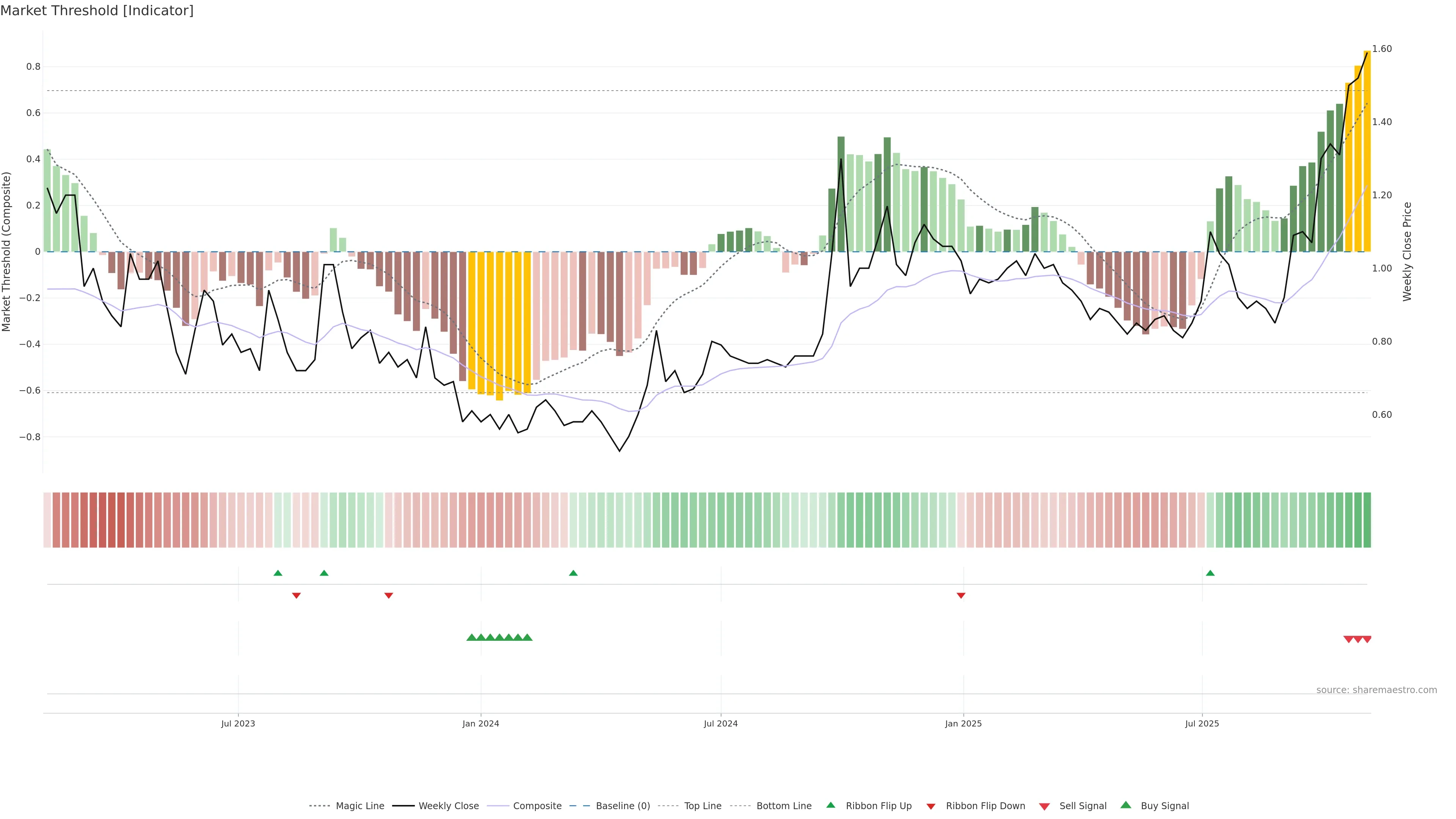Click Baseline (0) legend item
This screenshot has height=819, width=1456.
[622, 806]
